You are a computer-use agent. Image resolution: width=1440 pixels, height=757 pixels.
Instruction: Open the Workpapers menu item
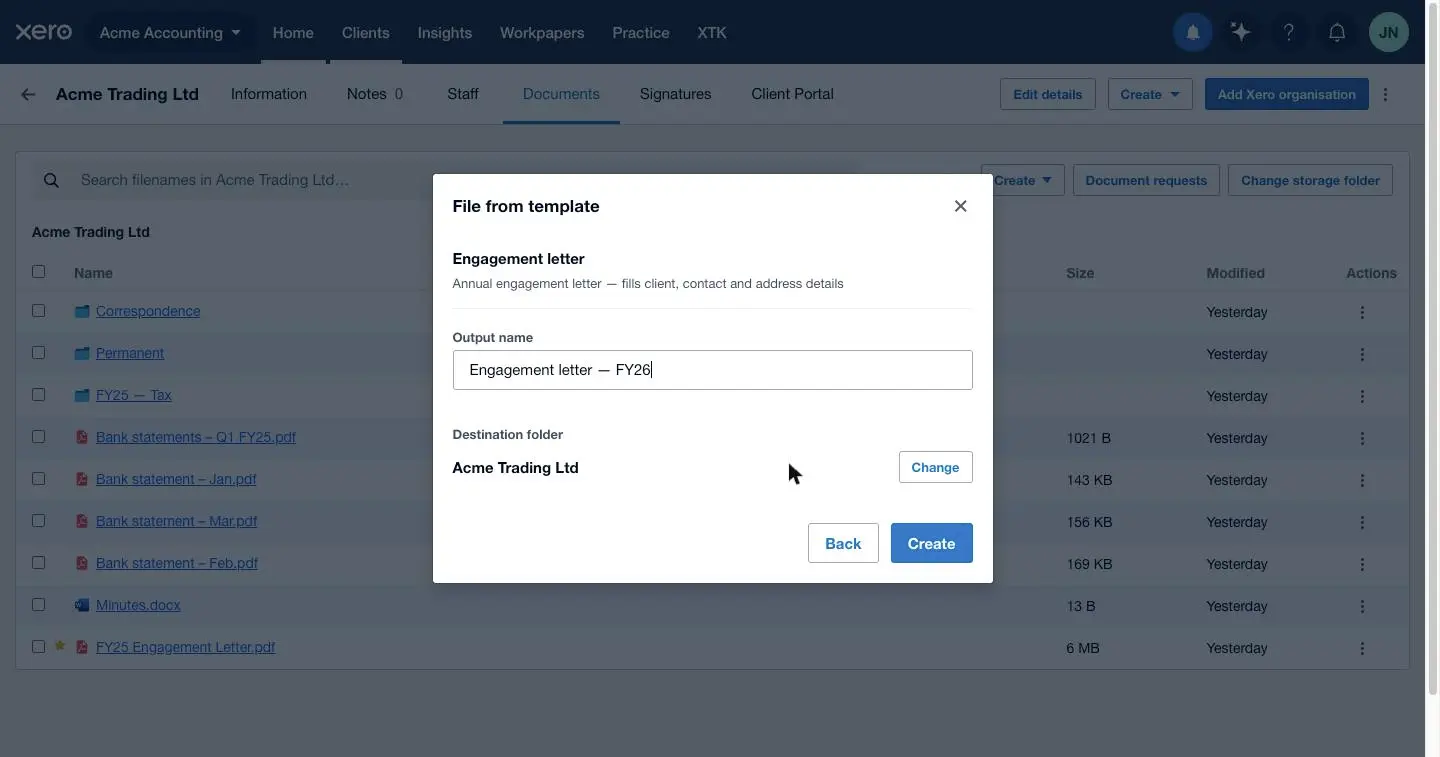point(542,33)
